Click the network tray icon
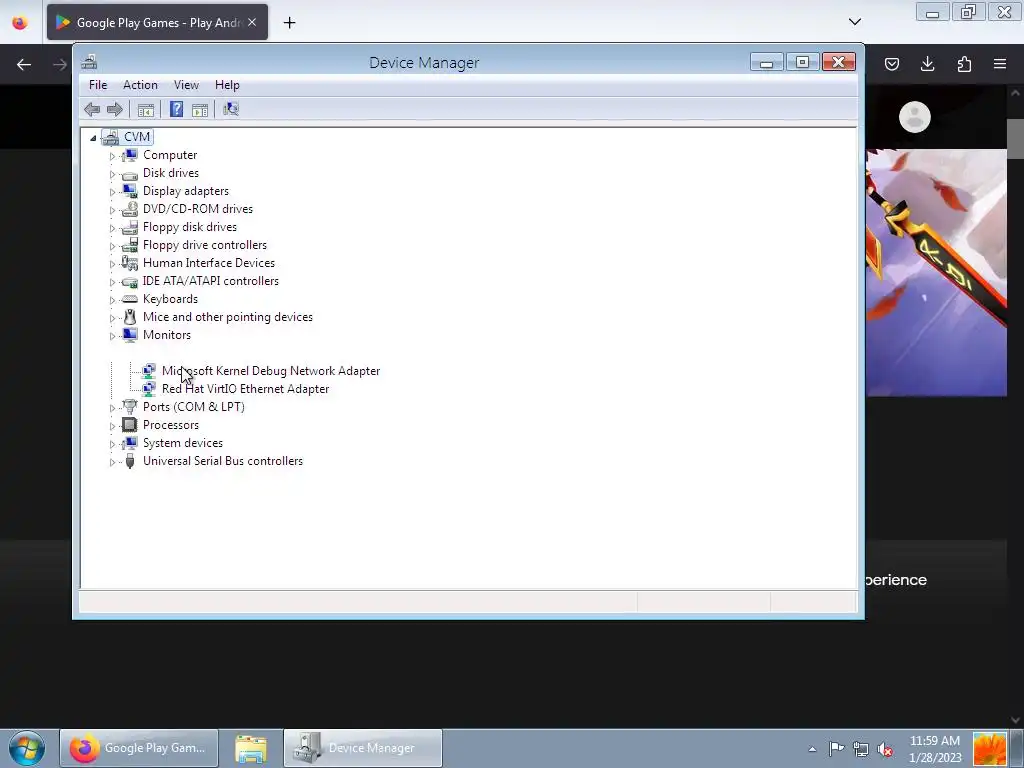 click(x=861, y=749)
